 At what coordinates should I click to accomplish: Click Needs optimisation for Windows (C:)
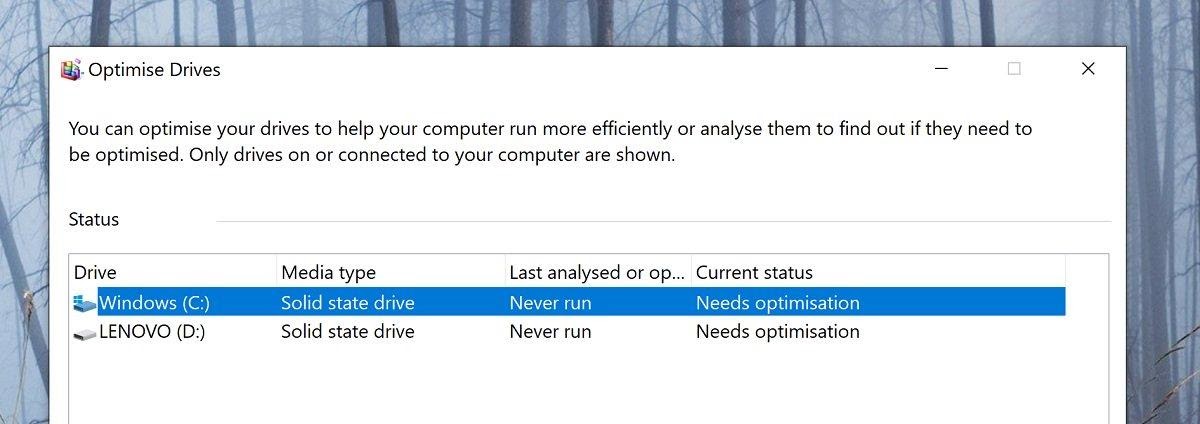pos(777,303)
